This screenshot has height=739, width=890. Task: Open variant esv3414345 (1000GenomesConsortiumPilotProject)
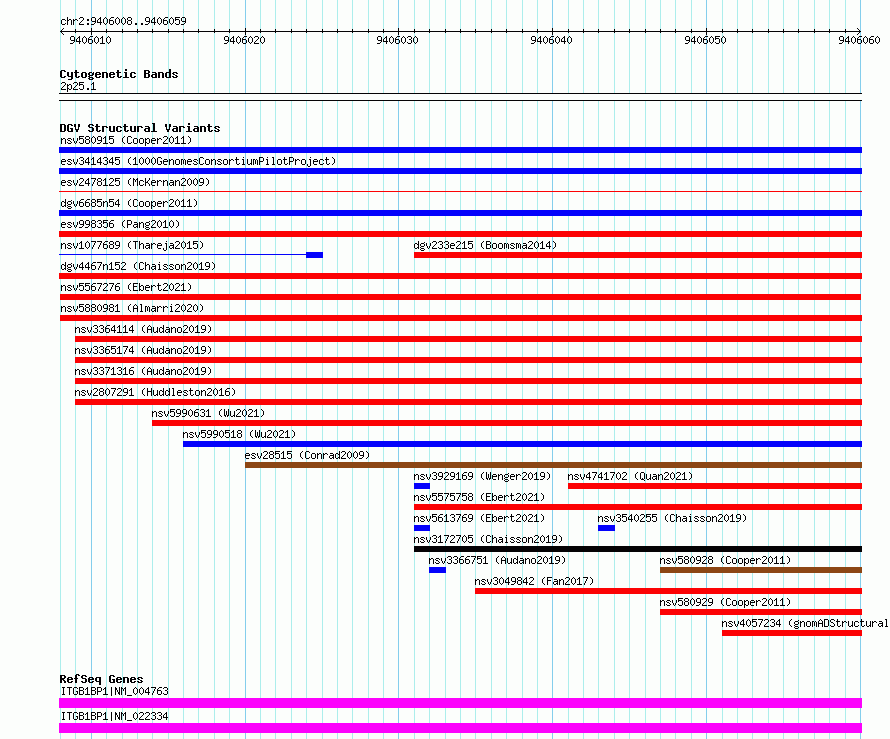tap(198, 161)
